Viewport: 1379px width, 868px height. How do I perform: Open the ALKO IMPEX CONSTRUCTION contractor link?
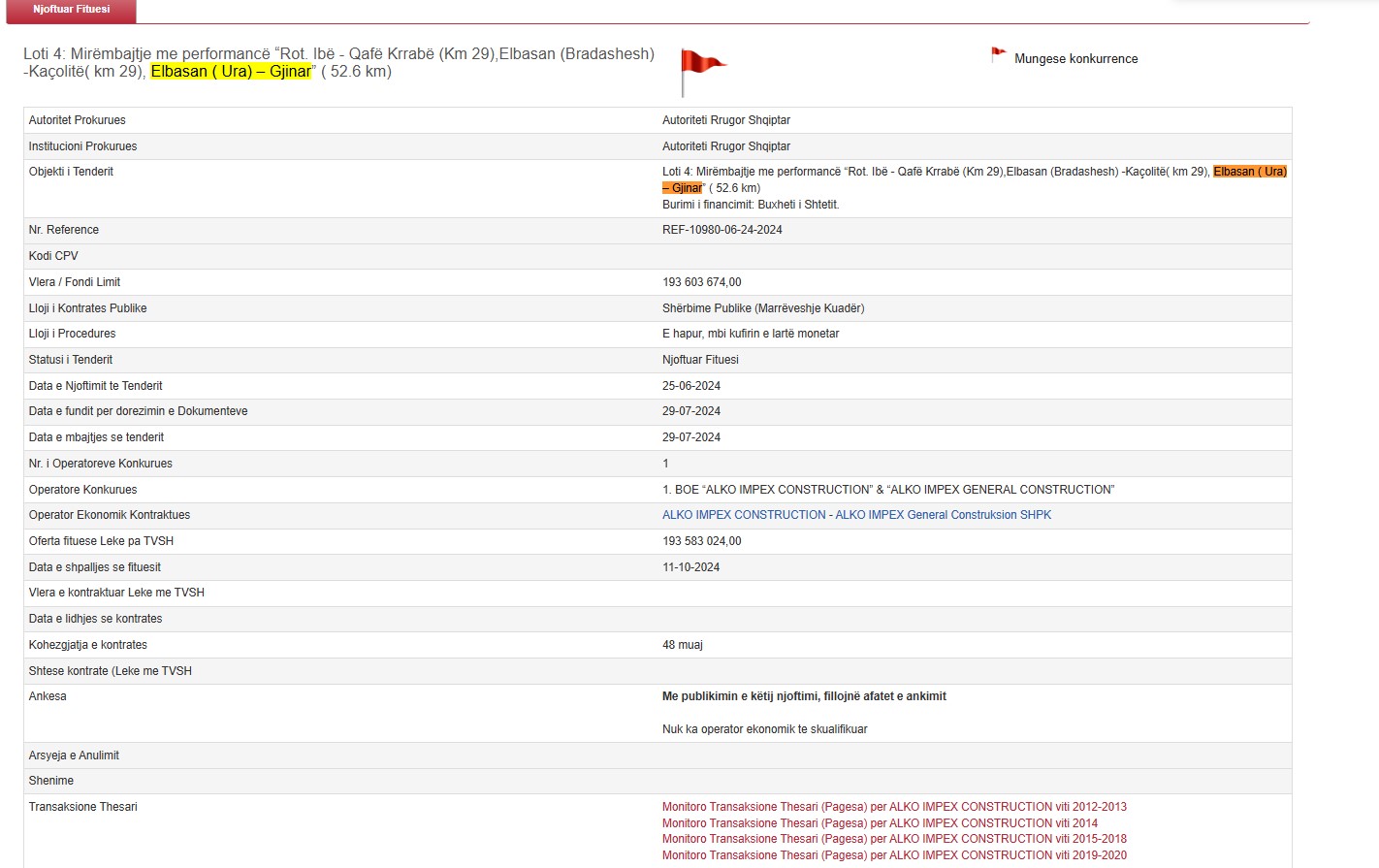(x=856, y=515)
